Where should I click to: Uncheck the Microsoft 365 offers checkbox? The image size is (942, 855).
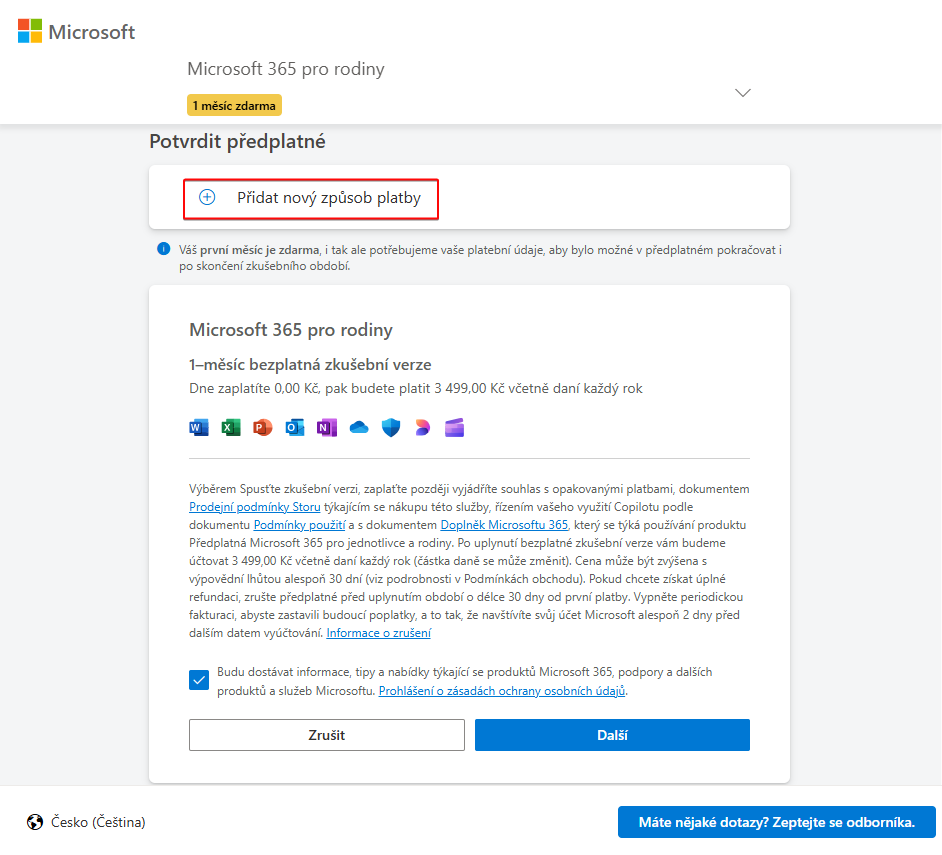[198, 681]
